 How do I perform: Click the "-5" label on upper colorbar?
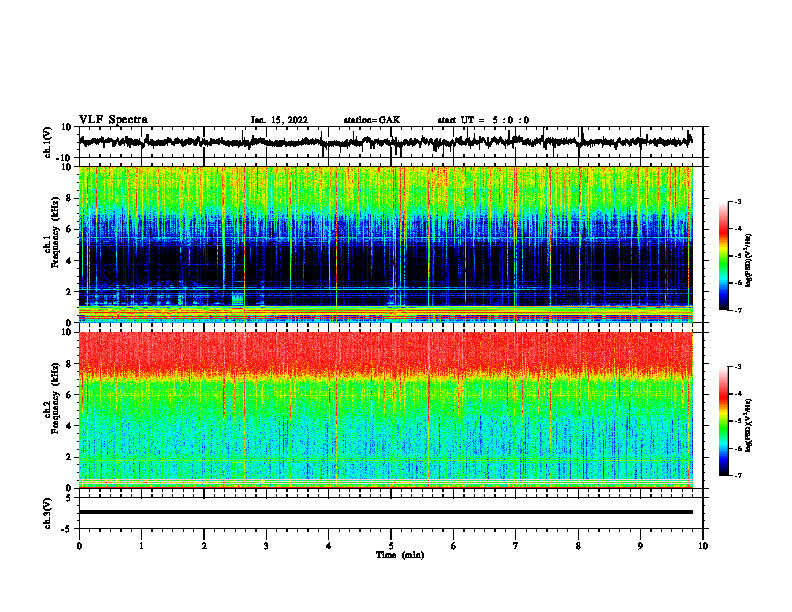737,256
